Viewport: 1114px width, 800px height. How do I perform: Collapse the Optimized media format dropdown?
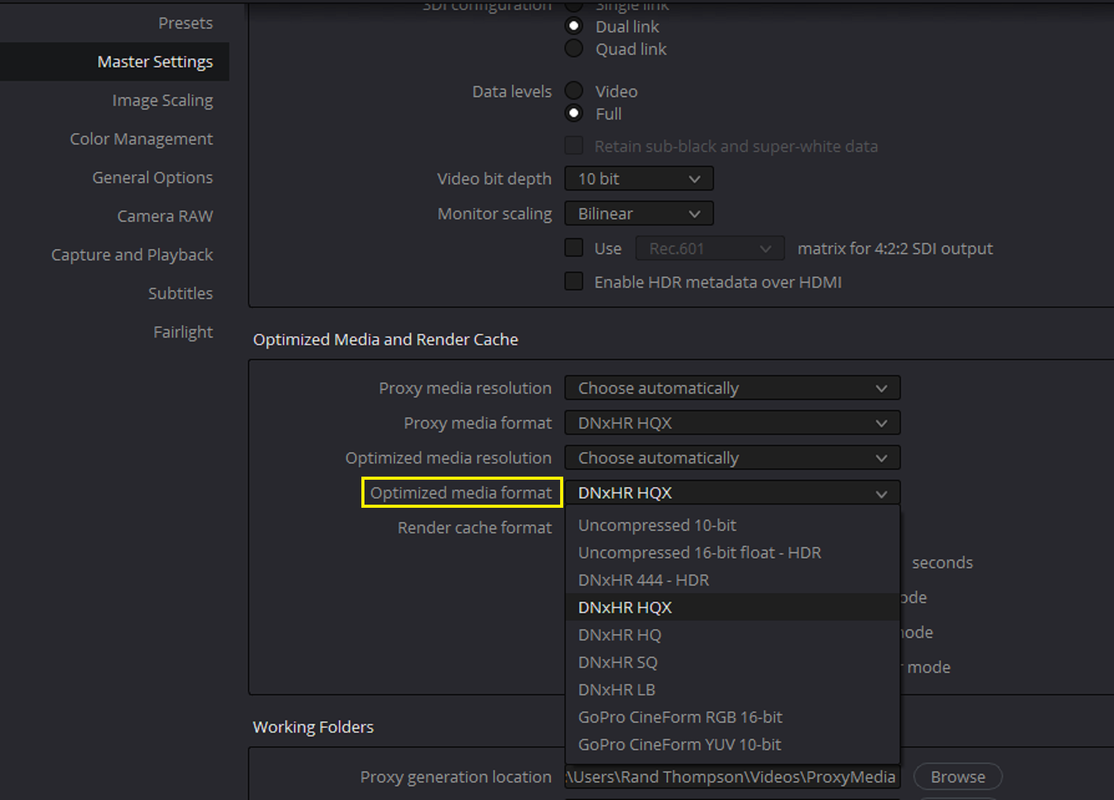click(x=732, y=493)
